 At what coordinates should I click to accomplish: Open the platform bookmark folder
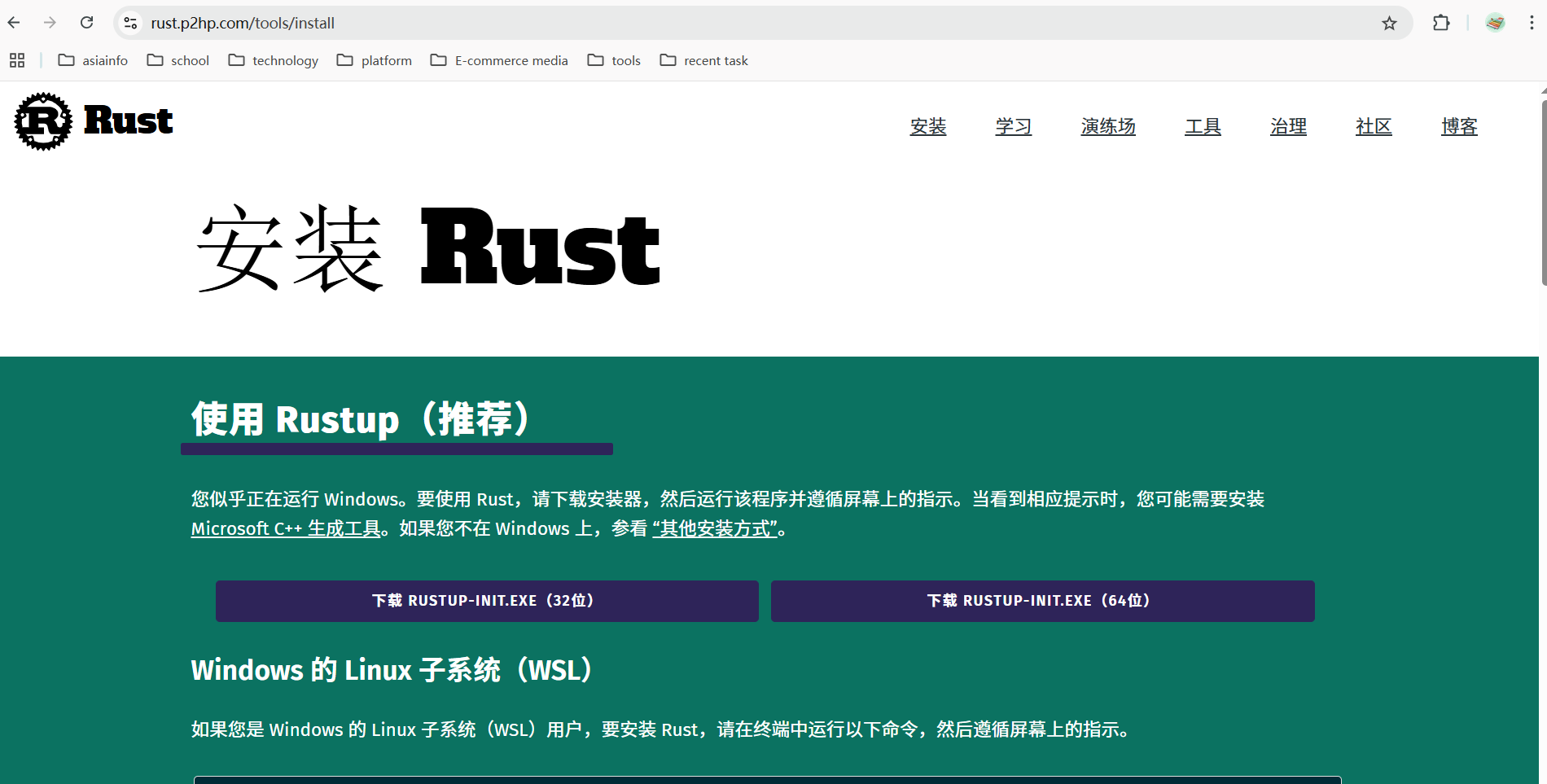tap(374, 60)
